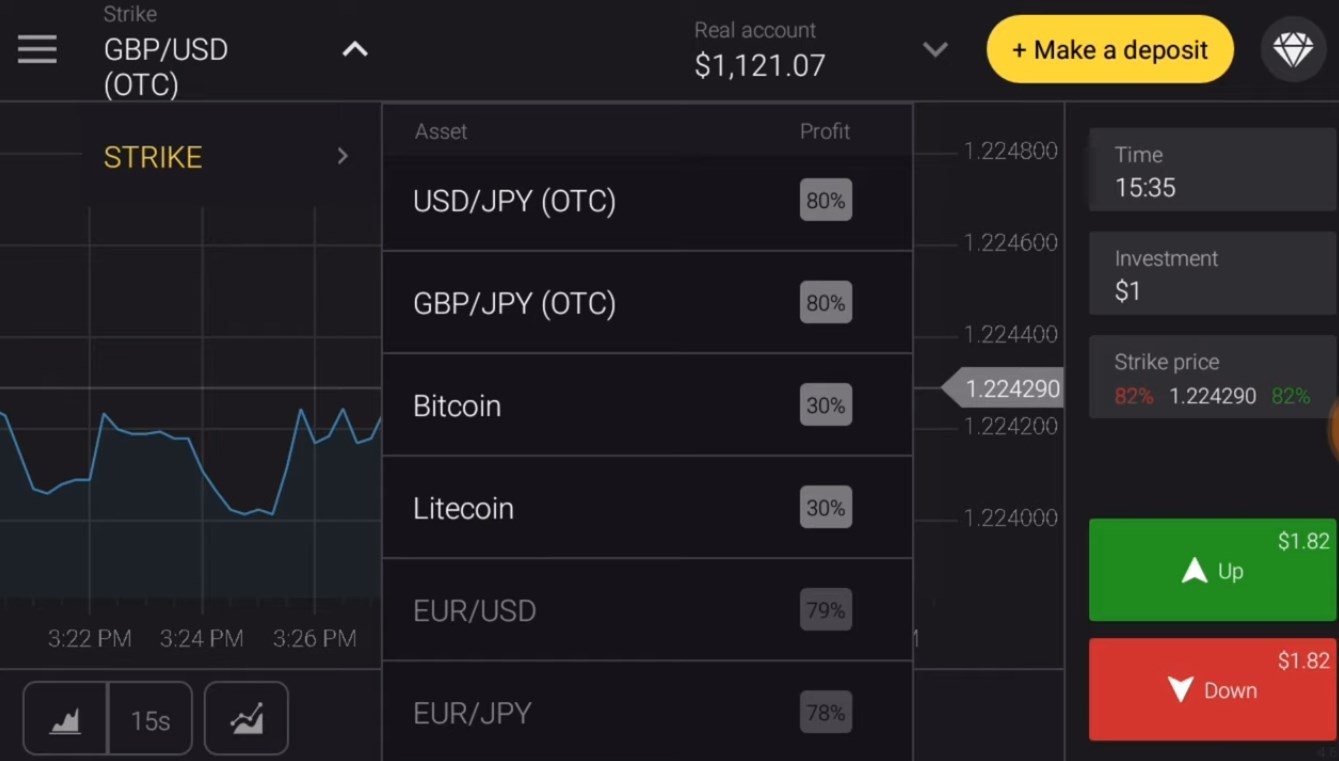Expand the Real account dropdown arrow
This screenshot has height=761, width=1339.
pos(934,49)
